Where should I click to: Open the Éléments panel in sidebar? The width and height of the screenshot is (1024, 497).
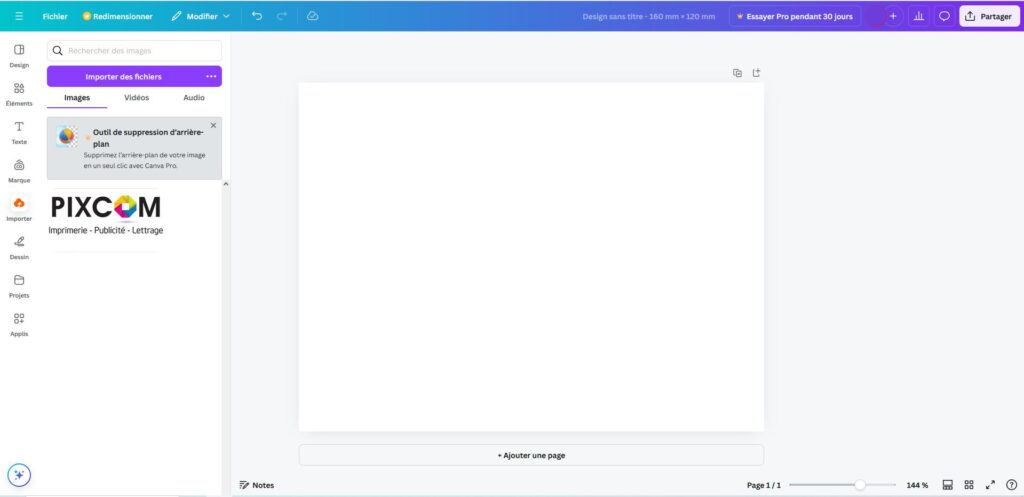(x=19, y=93)
